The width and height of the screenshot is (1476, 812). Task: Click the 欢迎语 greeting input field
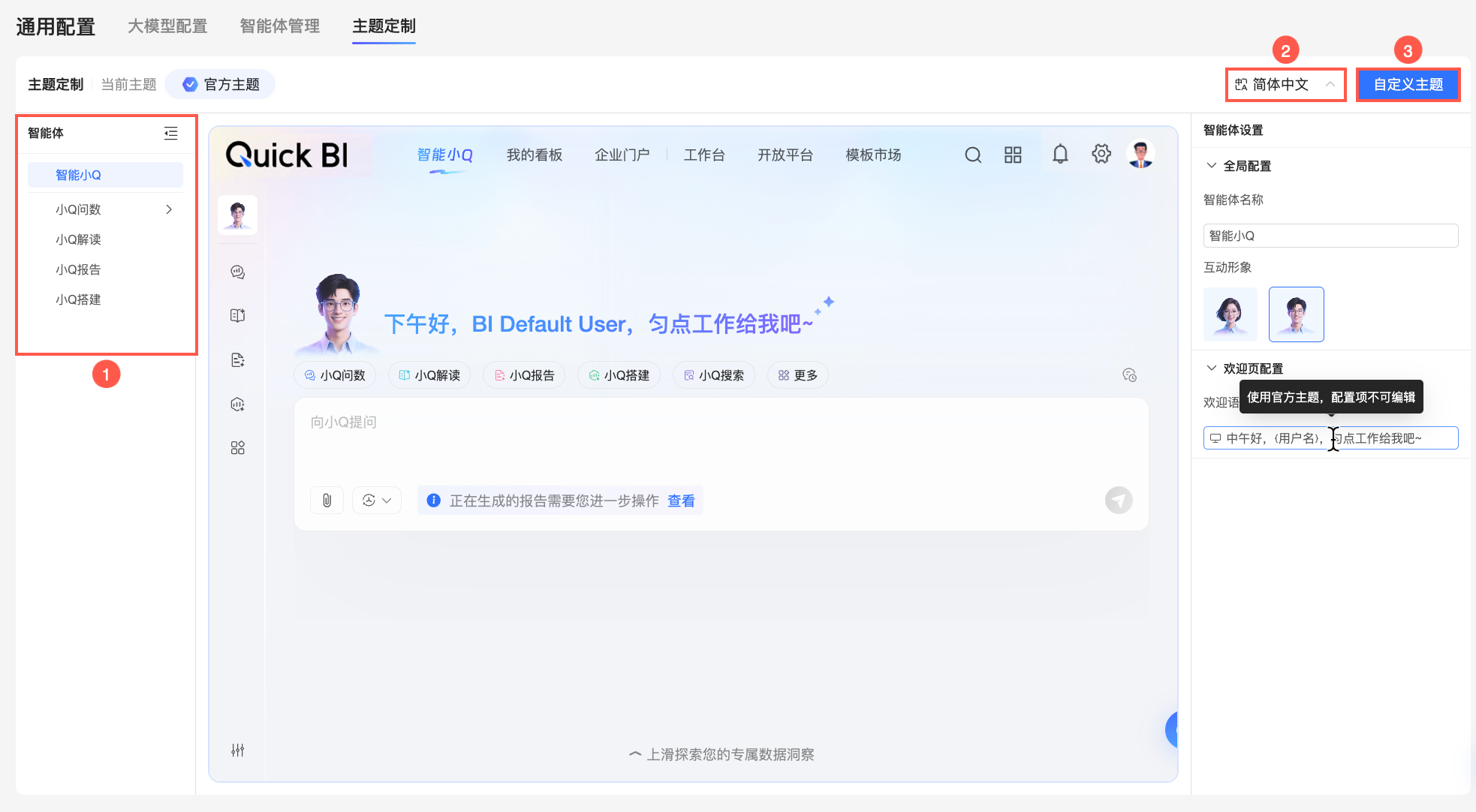point(1330,438)
